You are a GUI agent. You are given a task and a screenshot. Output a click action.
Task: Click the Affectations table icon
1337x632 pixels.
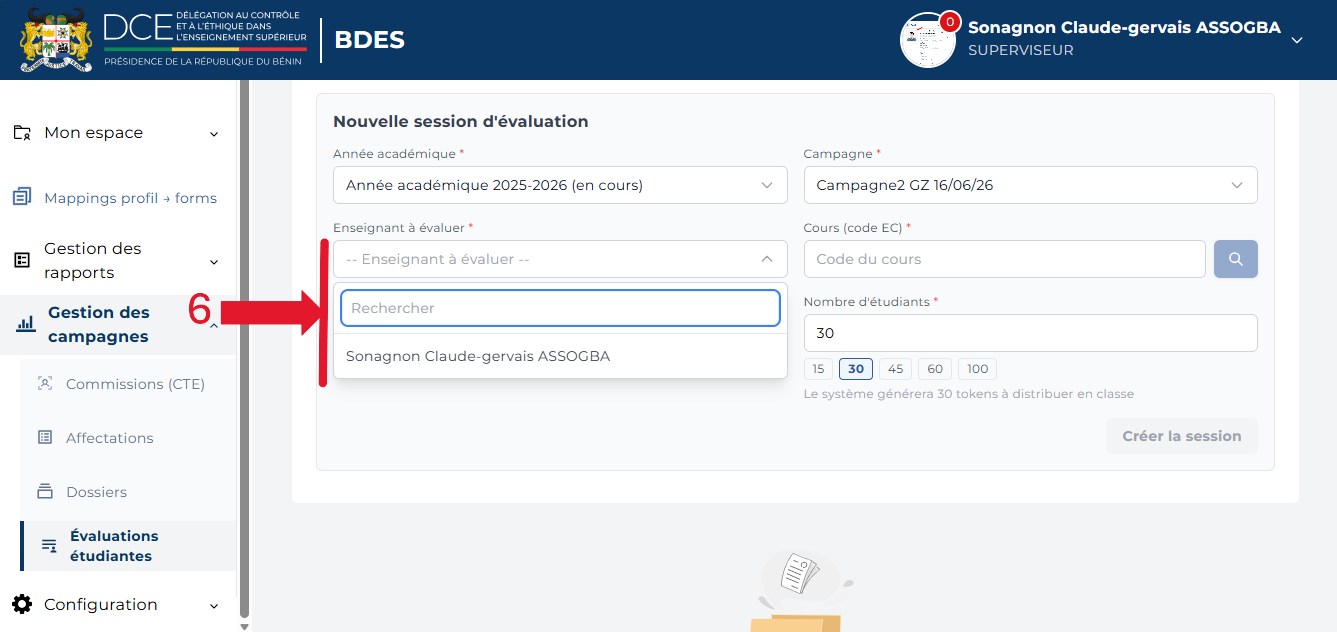[x=45, y=438]
